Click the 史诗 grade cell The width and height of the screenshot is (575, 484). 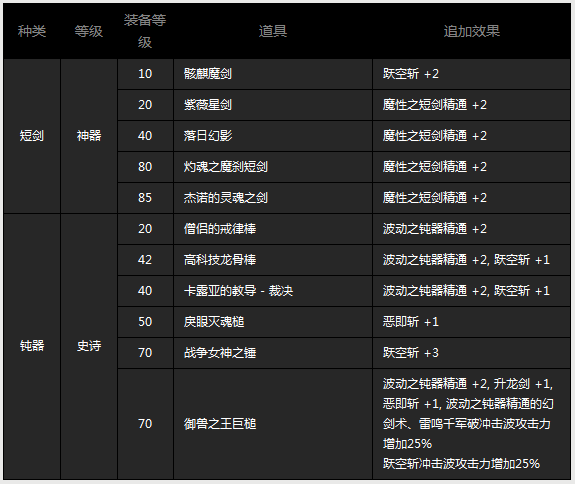click(x=89, y=346)
